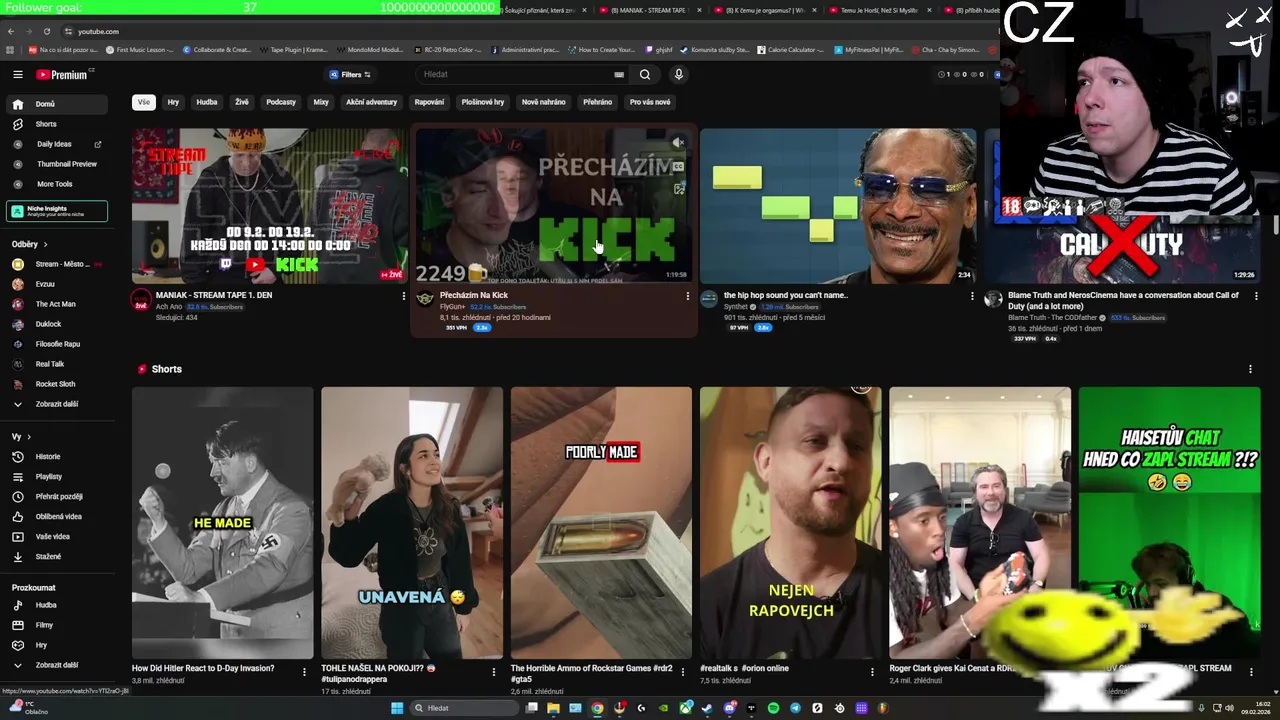Switch to MANIAK - STREAM TAPE browser tab
The width and height of the screenshot is (1280, 720).
(649, 10)
